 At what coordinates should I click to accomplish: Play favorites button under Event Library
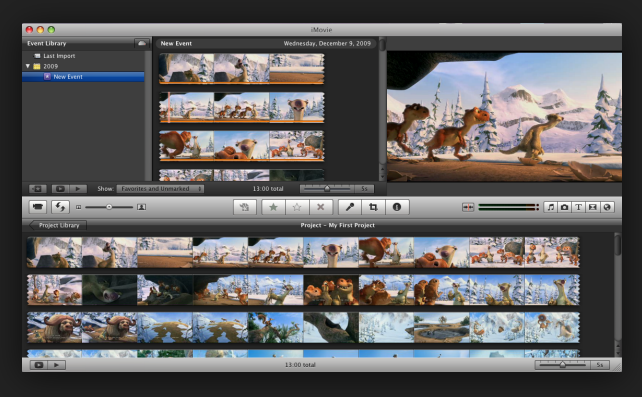coord(37,189)
